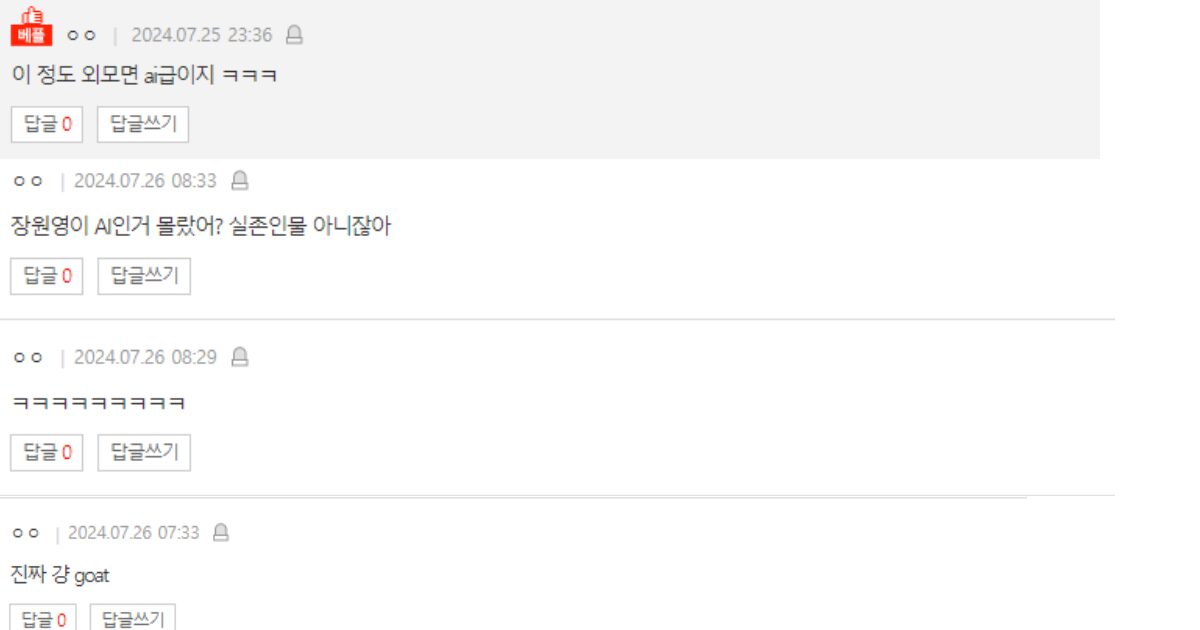1200x630 pixels.
Task: Open 답글 0 replies under the ai급이지 comment
Action: 47,125
